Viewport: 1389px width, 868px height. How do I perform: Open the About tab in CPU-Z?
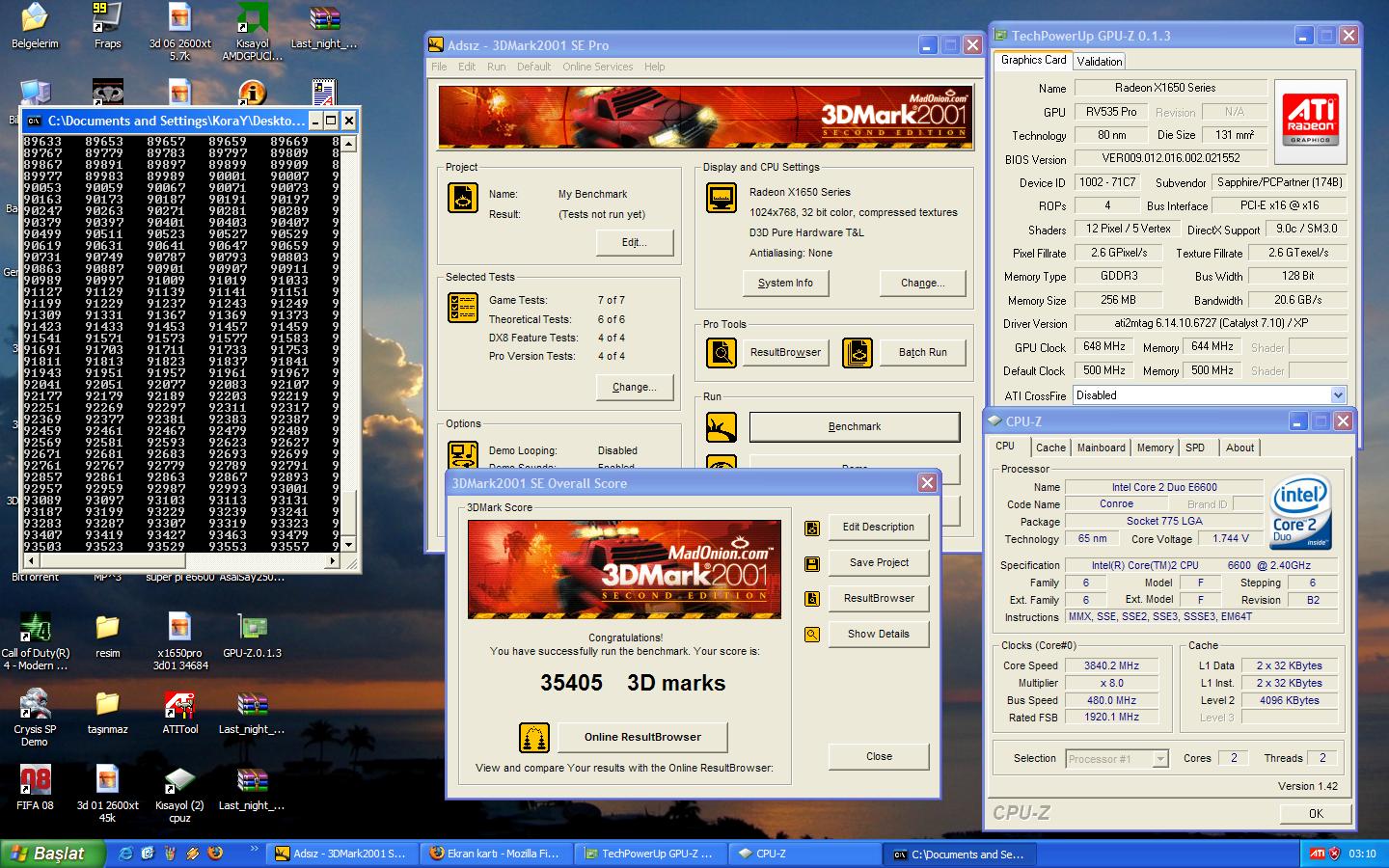[1239, 448]
